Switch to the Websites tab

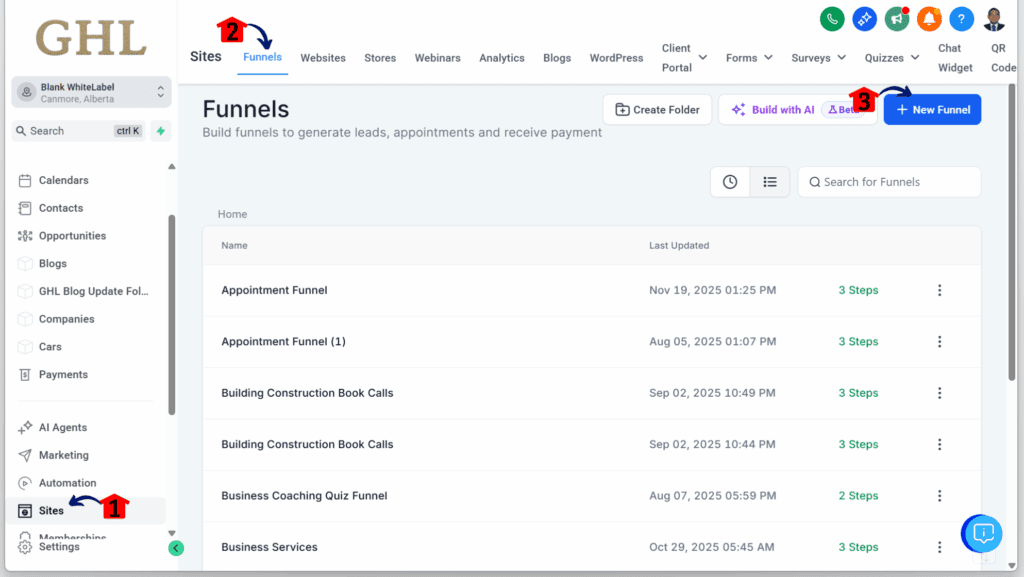coord(323,57)
